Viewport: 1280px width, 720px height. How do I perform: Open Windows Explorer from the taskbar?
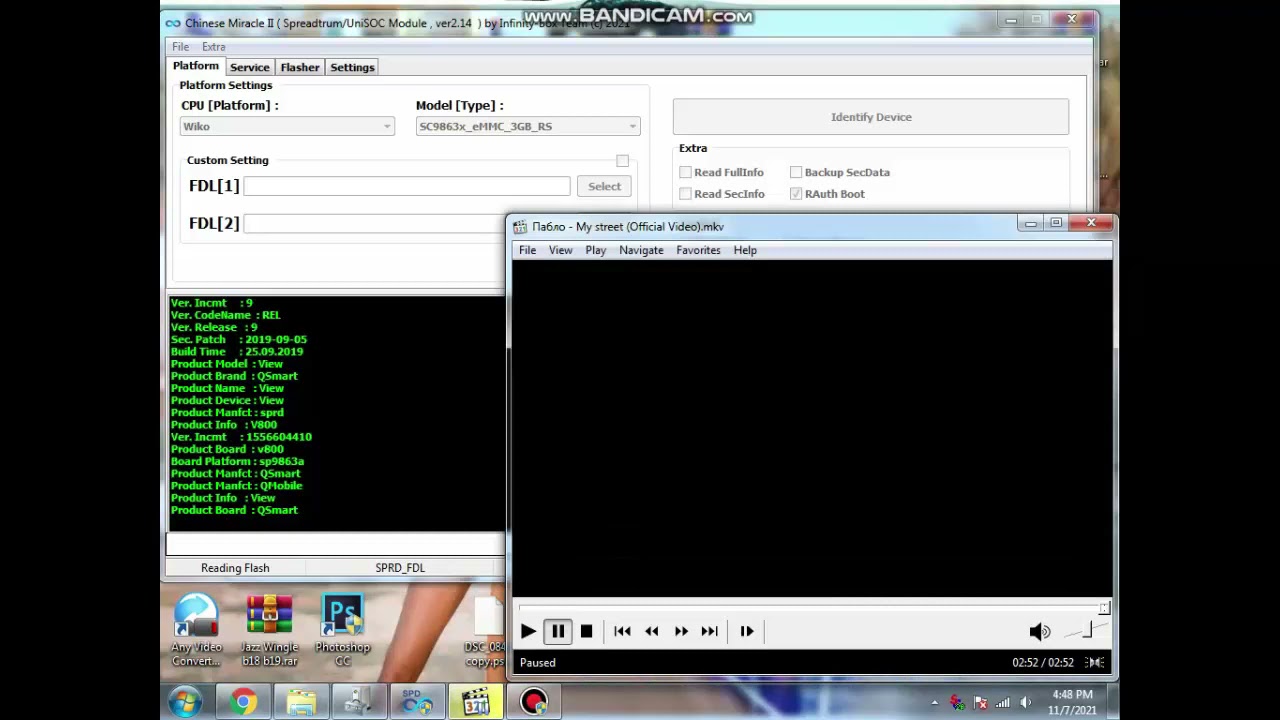(301, 702)
